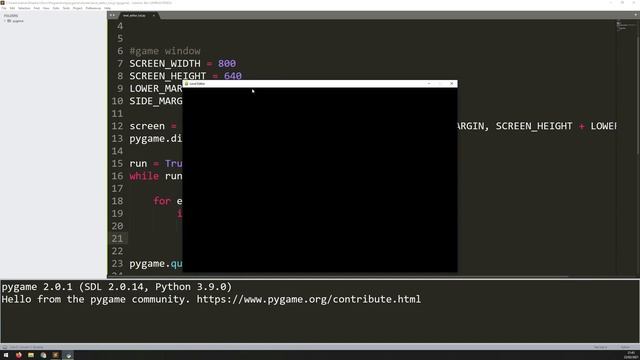Click the taskbar clock
This screenshot has width=640, height=360.
pos(631,355)
